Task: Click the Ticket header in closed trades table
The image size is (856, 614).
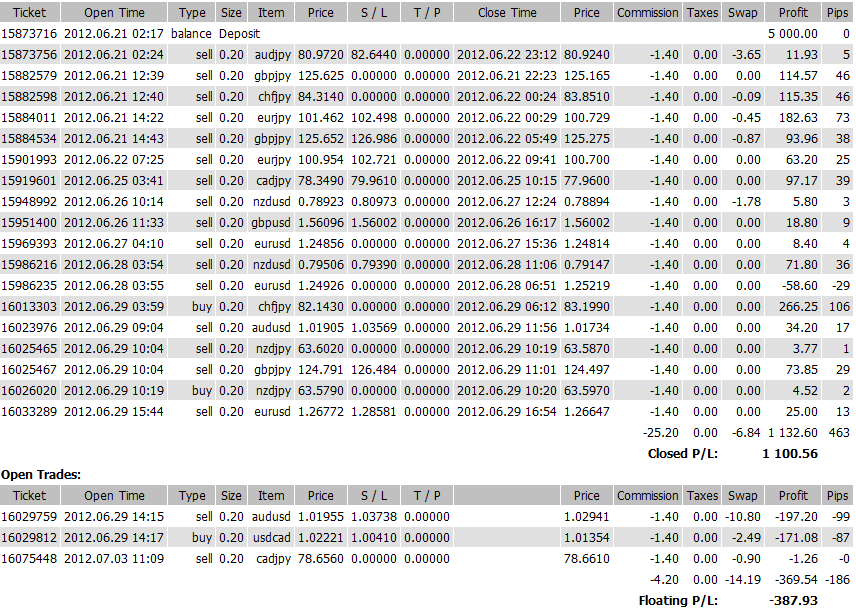Action: (29, 13)
